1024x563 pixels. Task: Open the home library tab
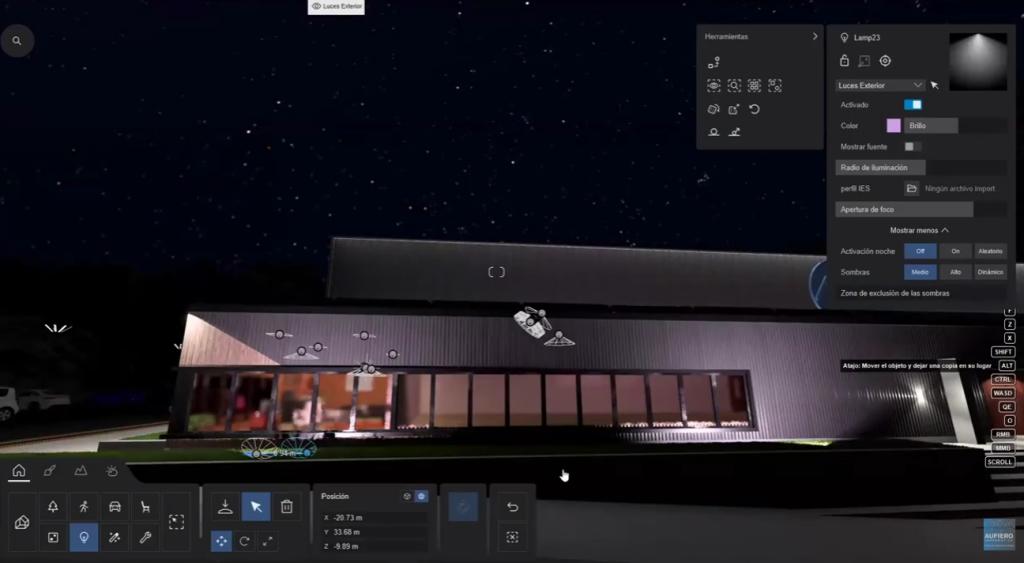19,470
